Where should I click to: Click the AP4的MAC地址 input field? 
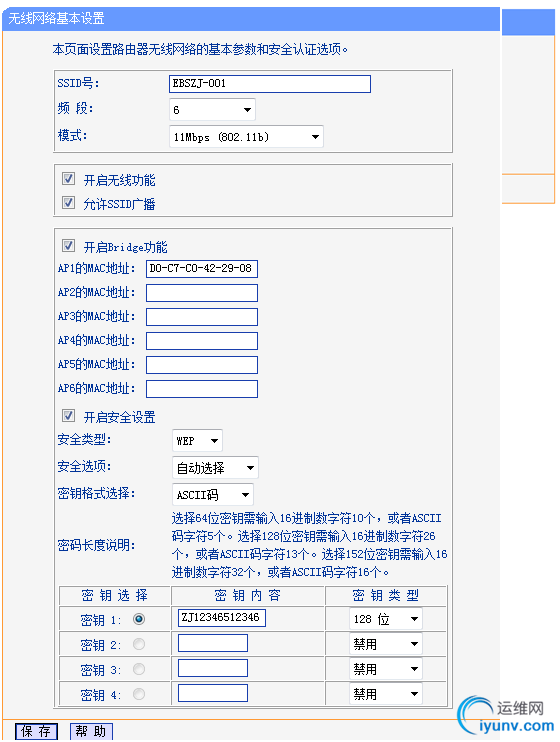(202, 341)
